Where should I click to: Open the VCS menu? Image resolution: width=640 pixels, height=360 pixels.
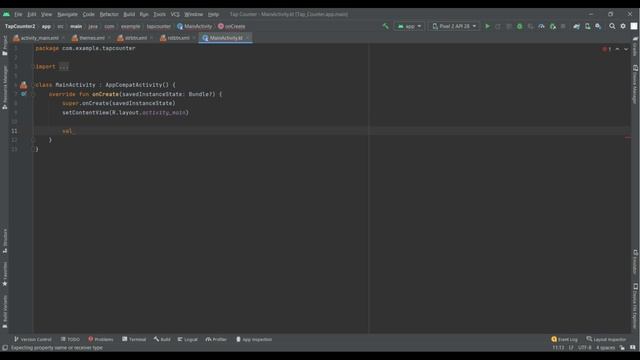pyautogui.click(x=175, y=14)
